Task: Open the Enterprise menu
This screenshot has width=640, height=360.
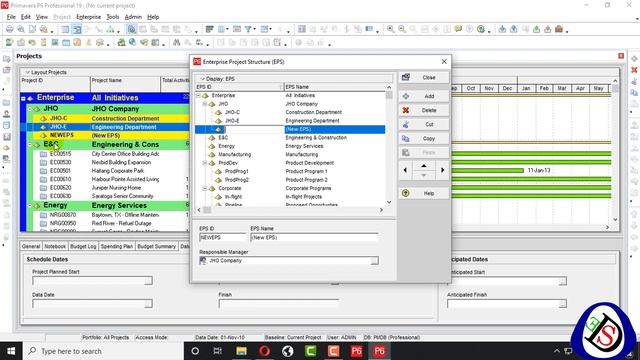Action: [x=89, y=17]
